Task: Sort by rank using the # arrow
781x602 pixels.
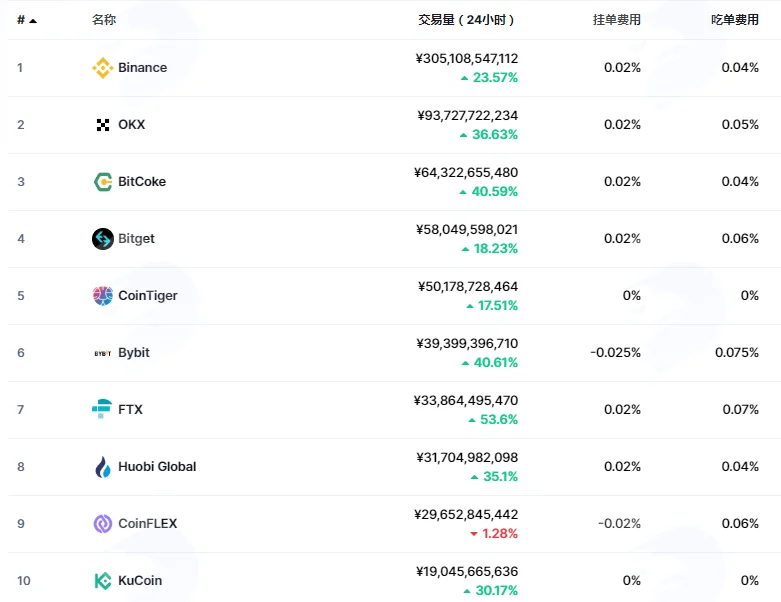Action: [27, 20]
